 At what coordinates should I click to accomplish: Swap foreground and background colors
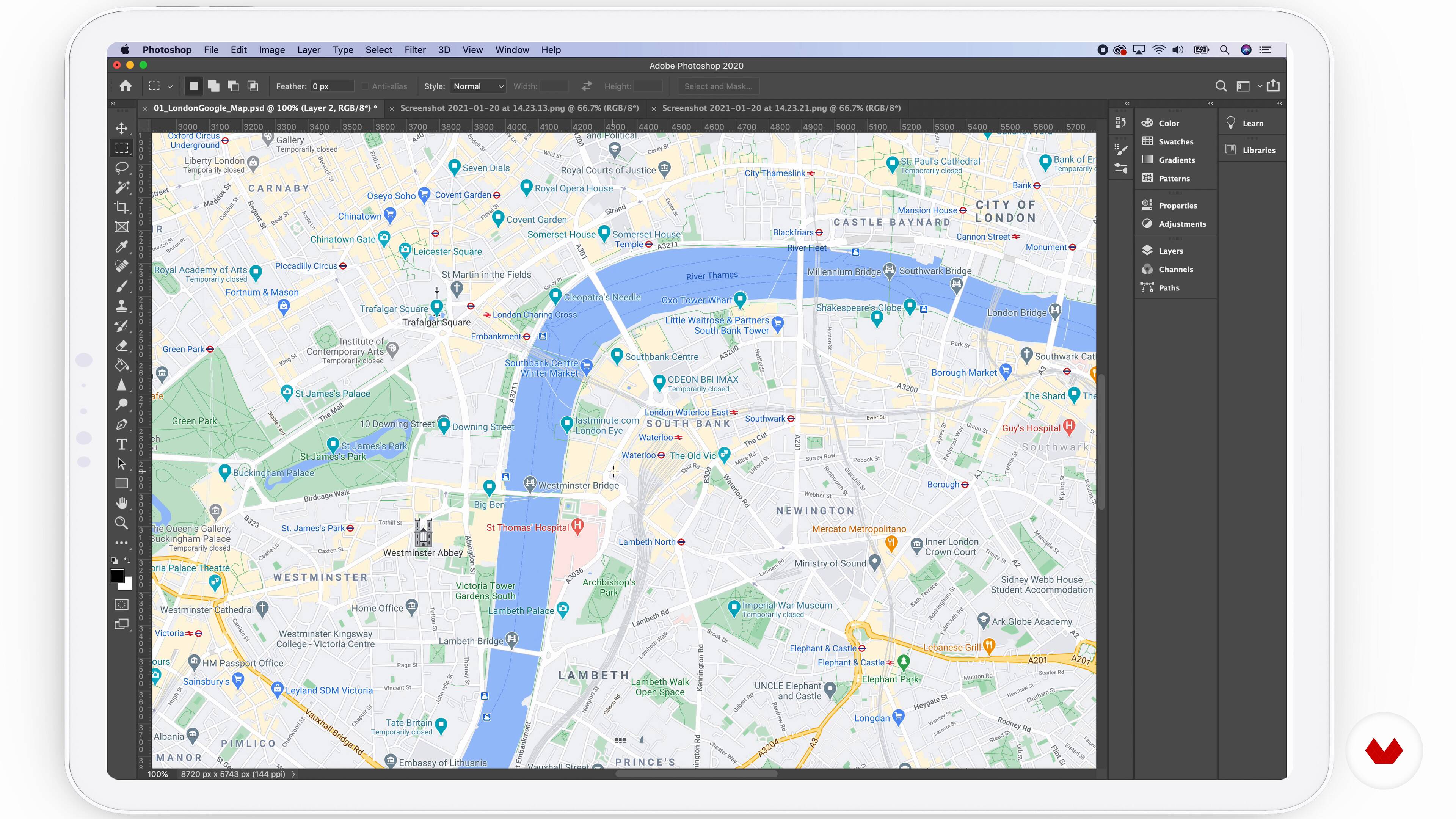[127, 561]
